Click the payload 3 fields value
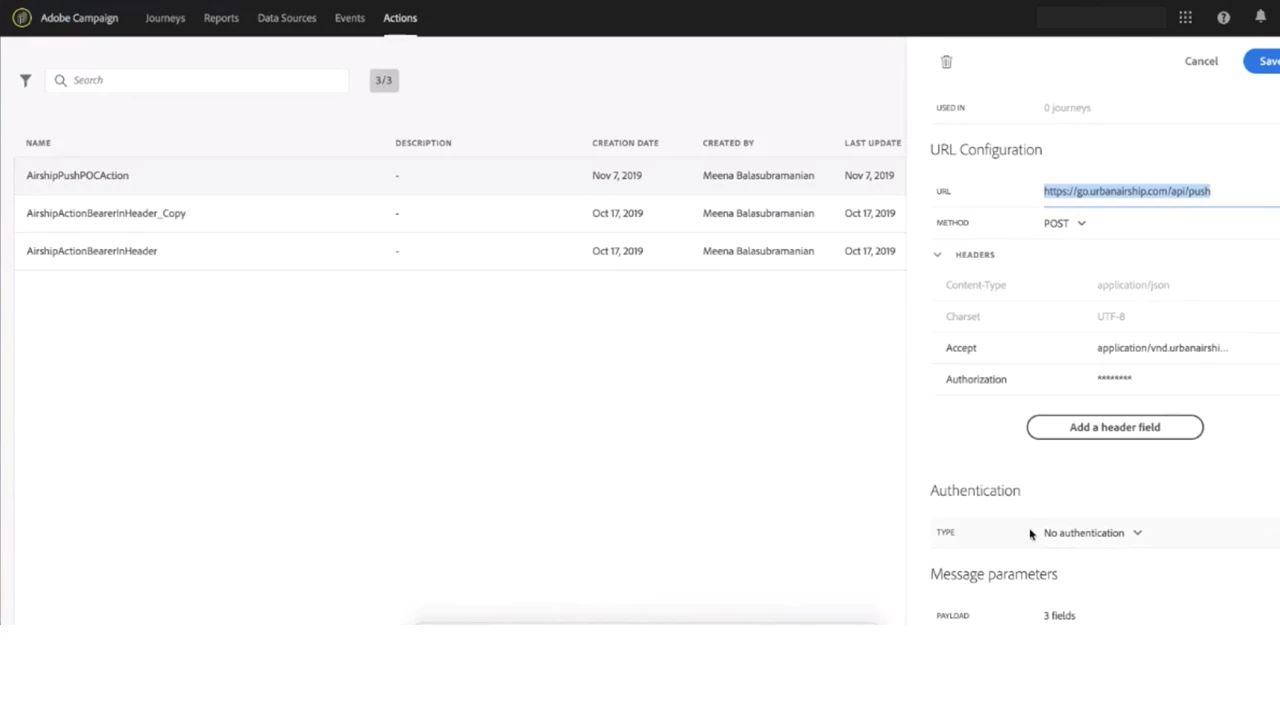Image resolution: width=1280 pixels, height=720 pixels. (1059, 616)
